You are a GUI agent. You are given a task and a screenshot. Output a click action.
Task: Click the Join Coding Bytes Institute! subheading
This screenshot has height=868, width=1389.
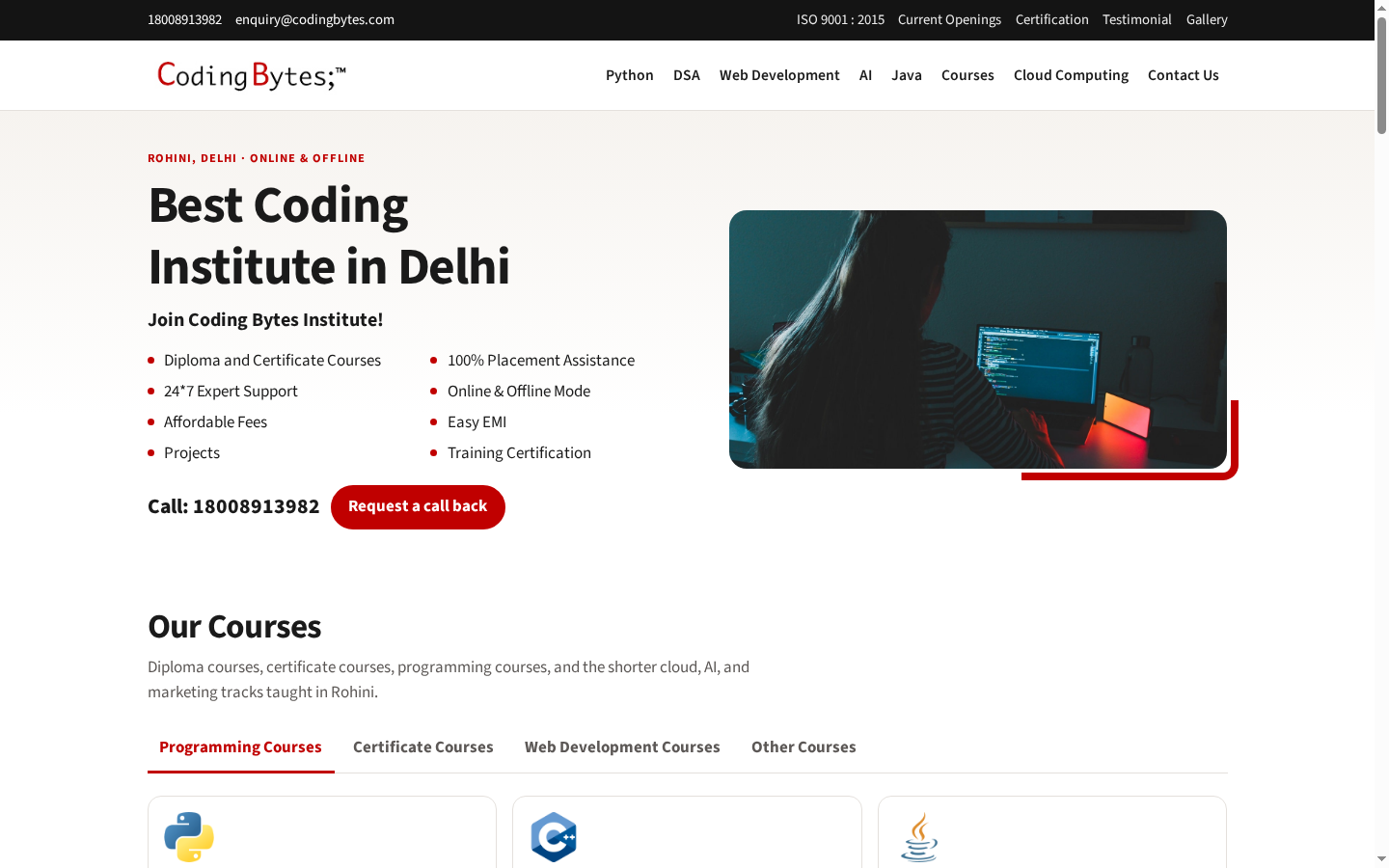click(265, 320)
